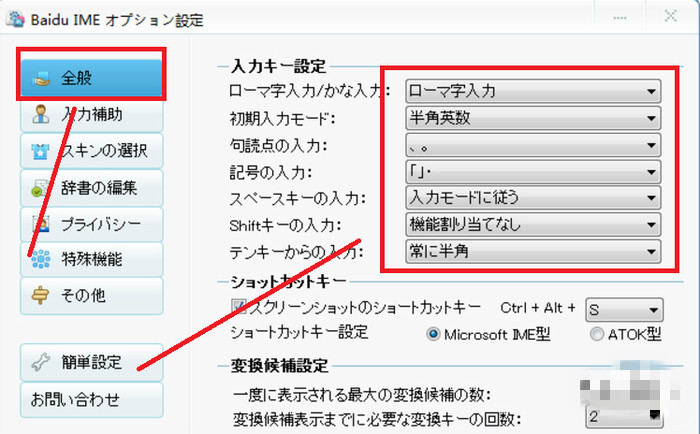Click the portrait icon beside プライバシー
Viewport: 700px width, 434px height.
[41, 224]
